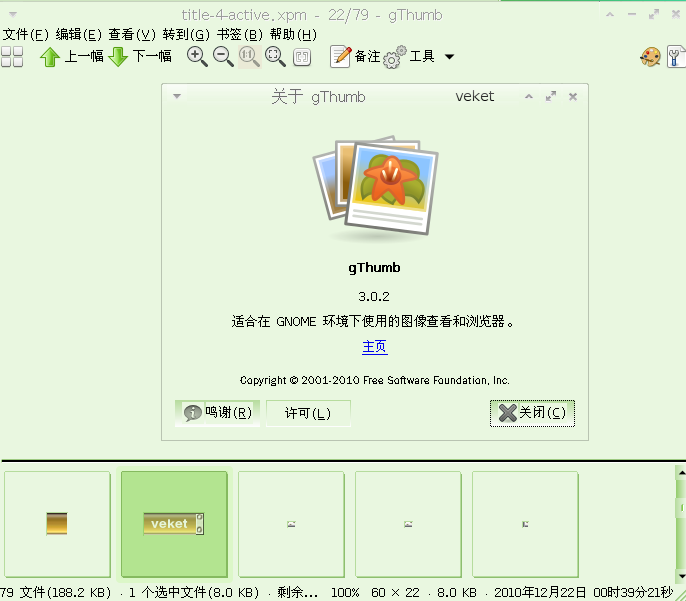
Task: Click the 许可(L) license button
Action: pyautogui.click(x=308, y=413)
